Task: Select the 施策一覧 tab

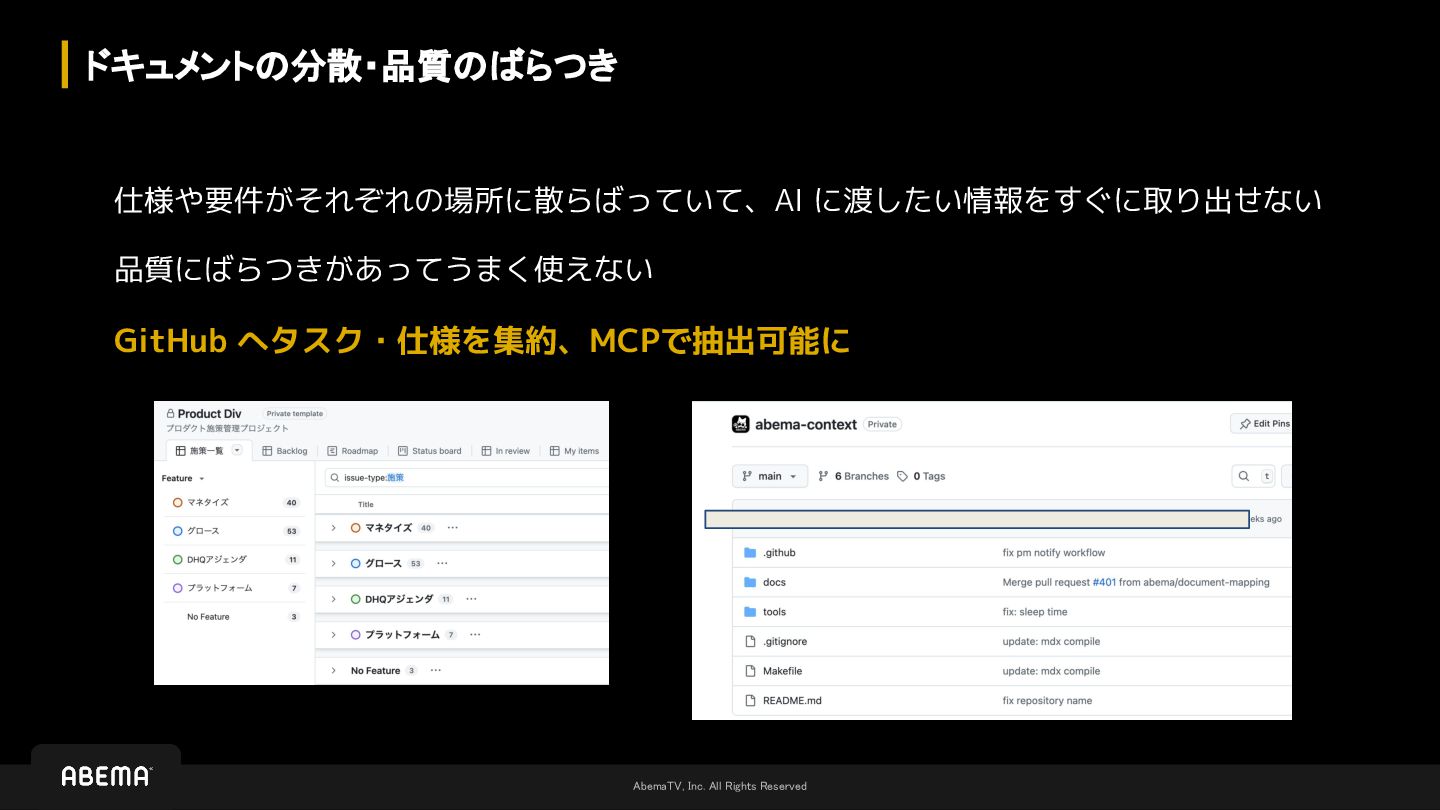Action: tap(209, 451)
